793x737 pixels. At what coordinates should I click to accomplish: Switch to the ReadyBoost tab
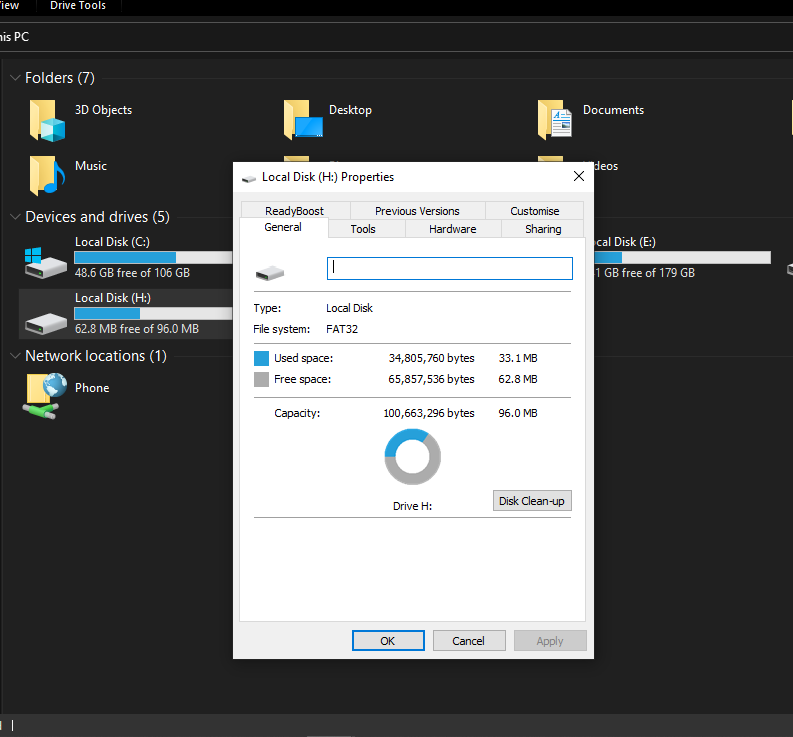[x=295, y=211]
